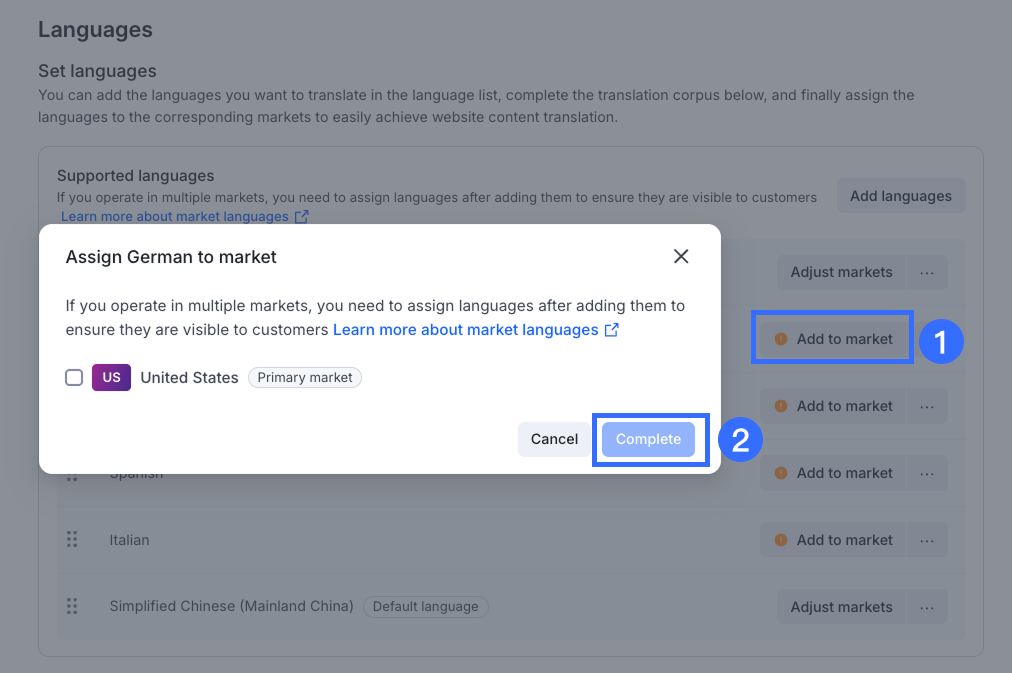Click the Italian row drag handle
Viewport: 1012px width, 673px height.
pyautogui.click(x=72, y=540)
